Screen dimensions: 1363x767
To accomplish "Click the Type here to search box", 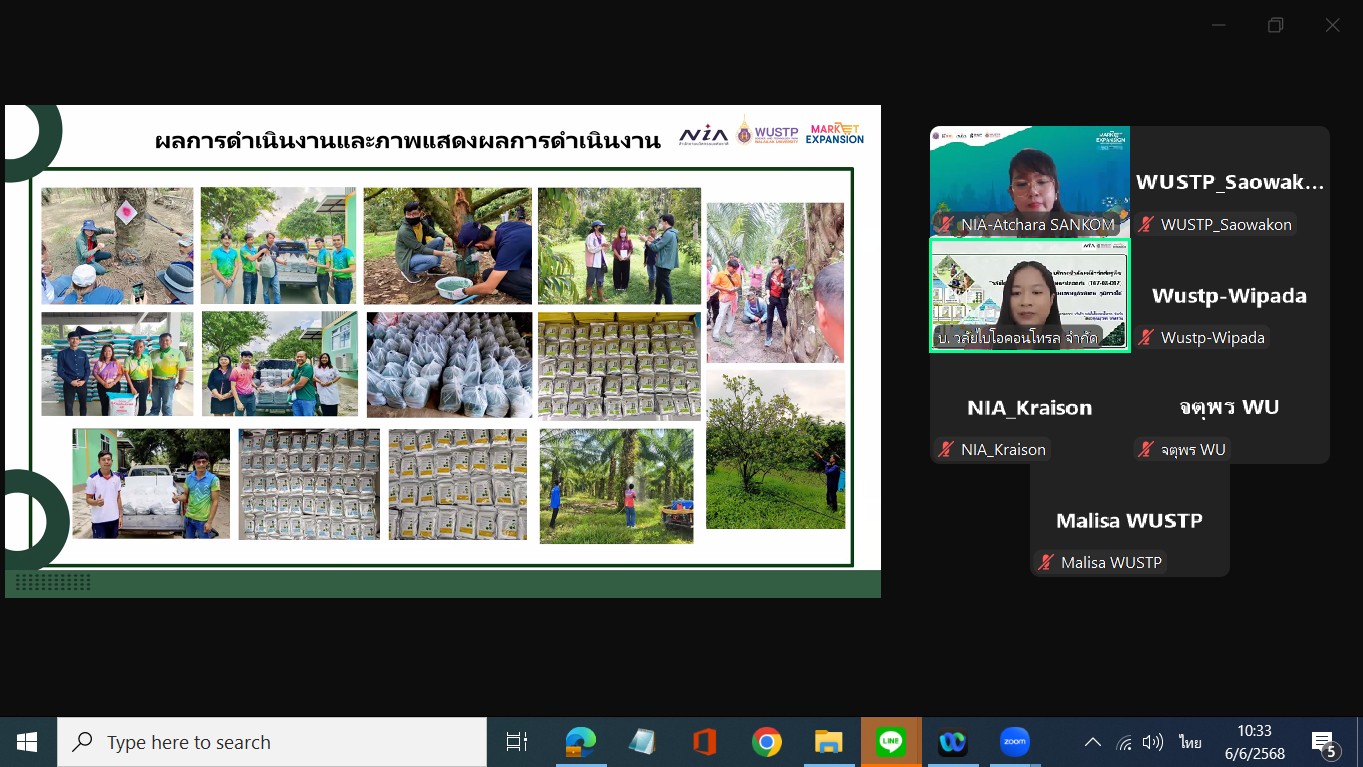I will pyautogui.click(x=272, y=742).
